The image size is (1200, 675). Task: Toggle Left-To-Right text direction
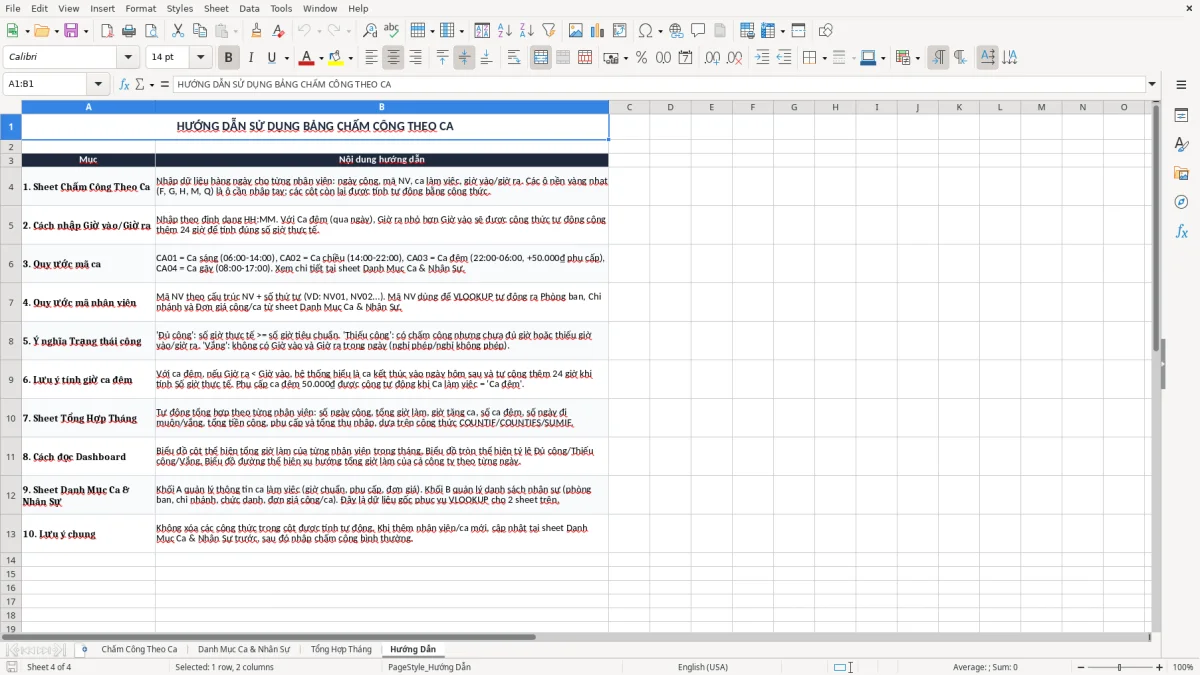coord(938,58)
